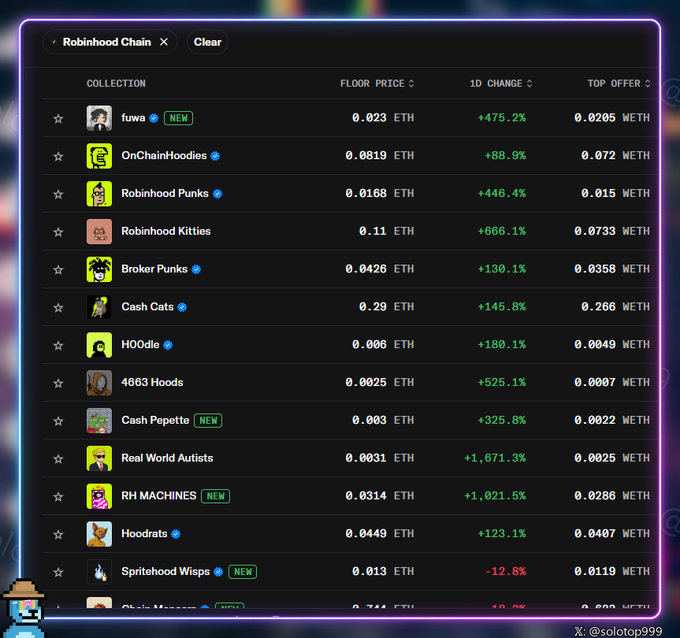Click the +1,021.5% change value

click(495, 496)
